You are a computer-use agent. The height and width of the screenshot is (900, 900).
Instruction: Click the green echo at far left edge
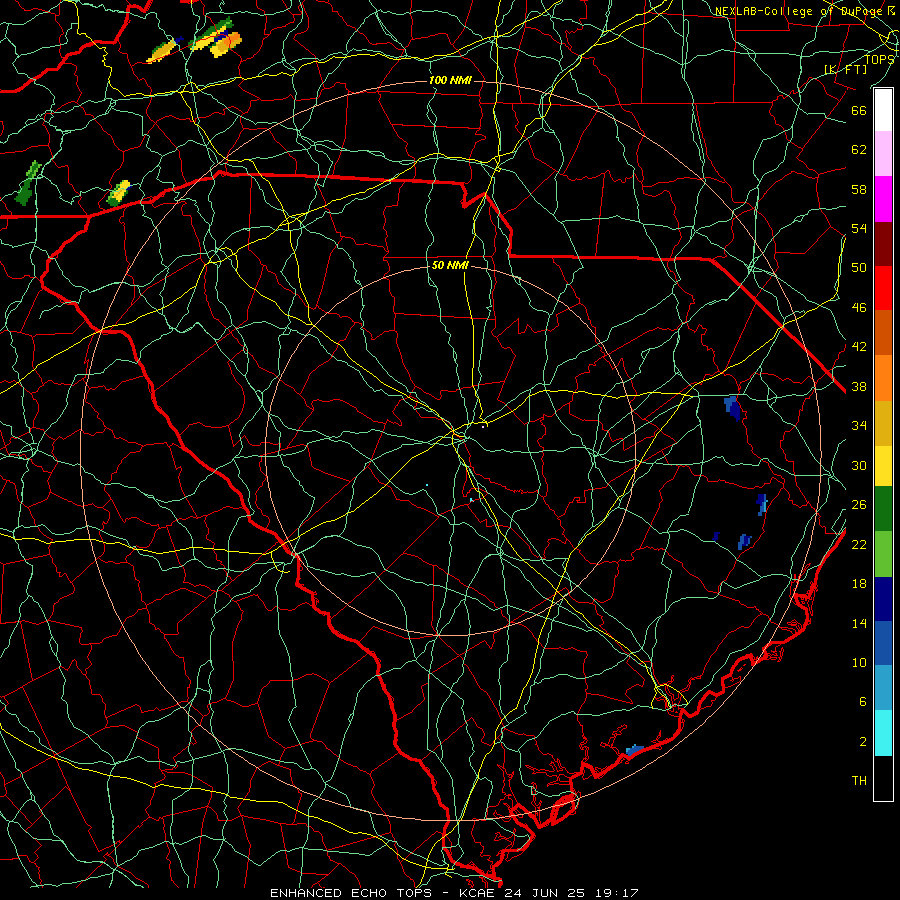[x=28, y=184]
